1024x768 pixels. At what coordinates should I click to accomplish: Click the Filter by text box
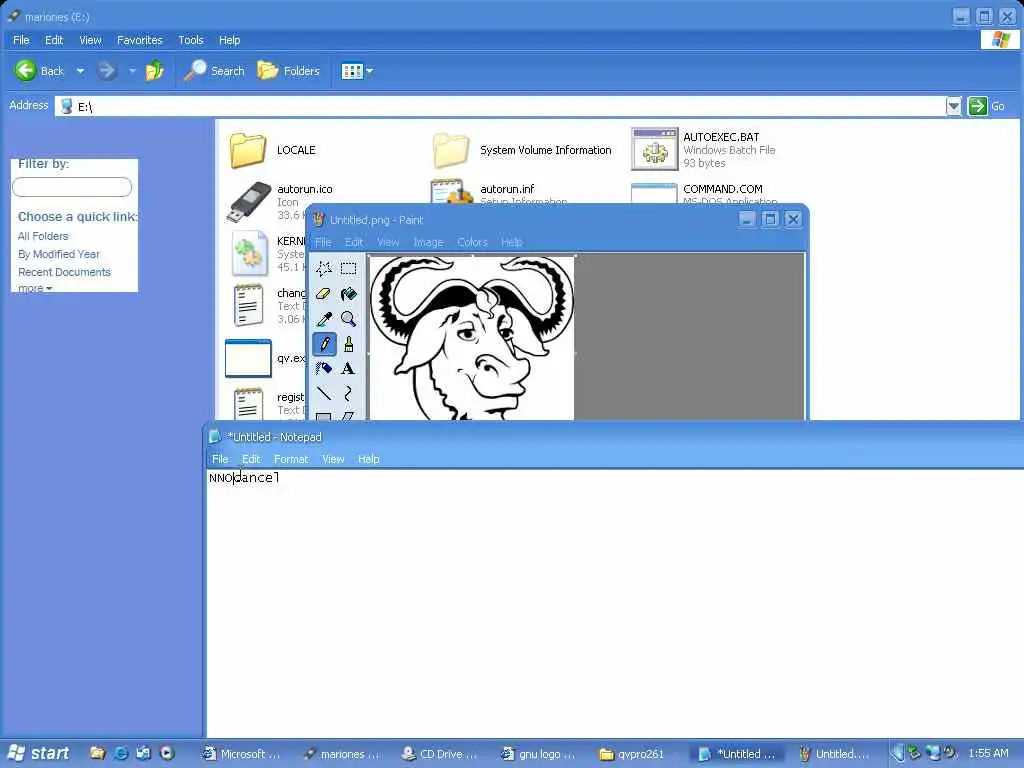coord(72,187)
